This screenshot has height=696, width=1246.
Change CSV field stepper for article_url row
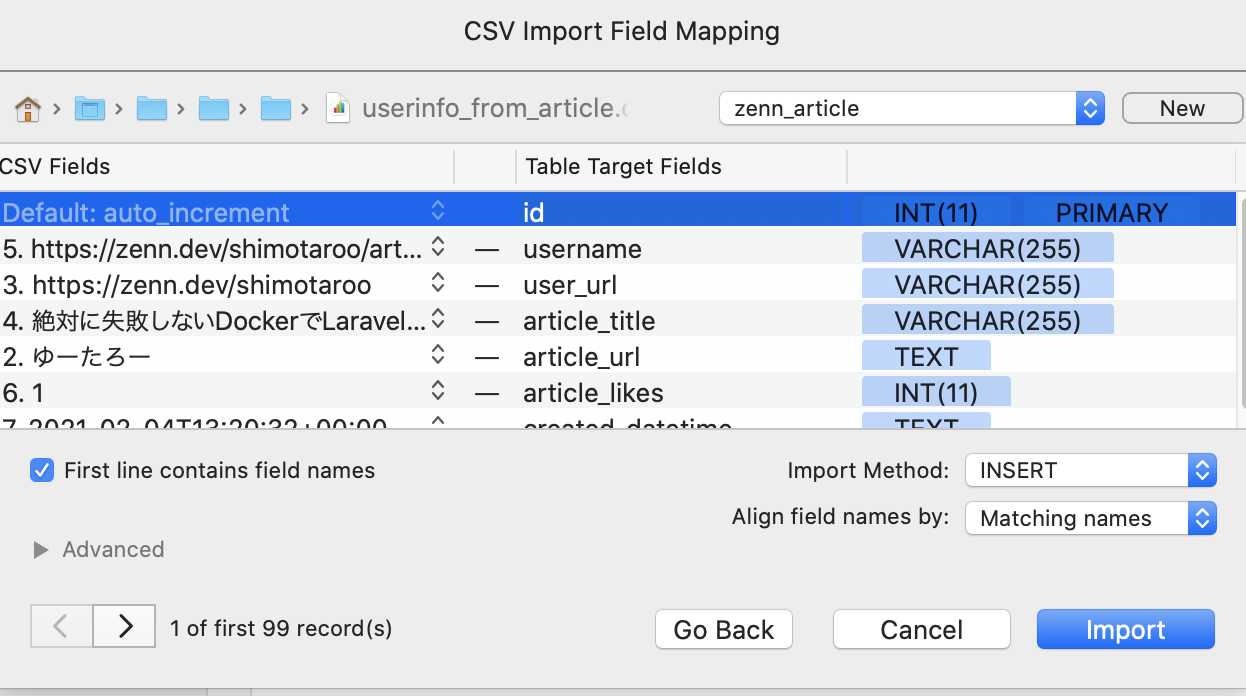[x=438, y=357]
